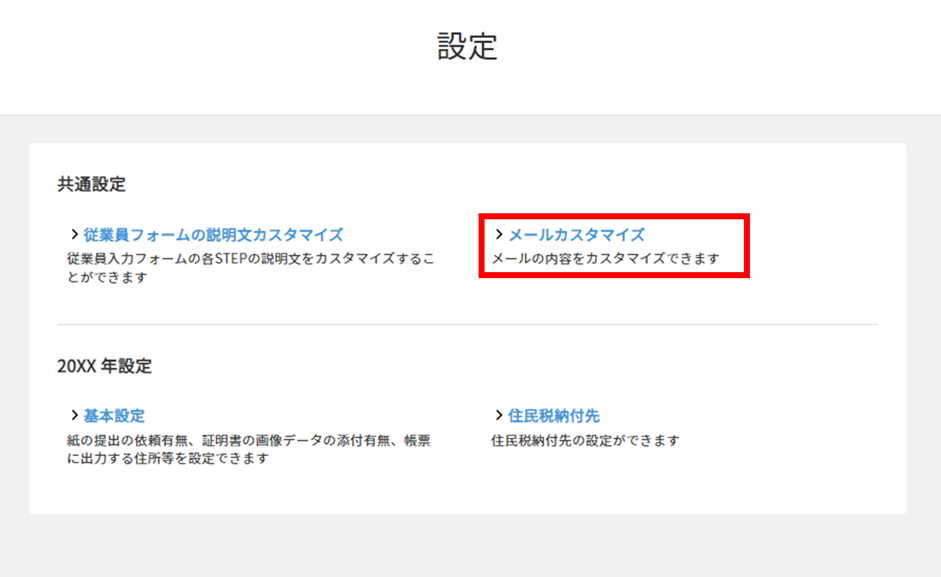Screen dimensions: 941x577
Task: Open 住民税納付先 link
Action: point(553,415)
